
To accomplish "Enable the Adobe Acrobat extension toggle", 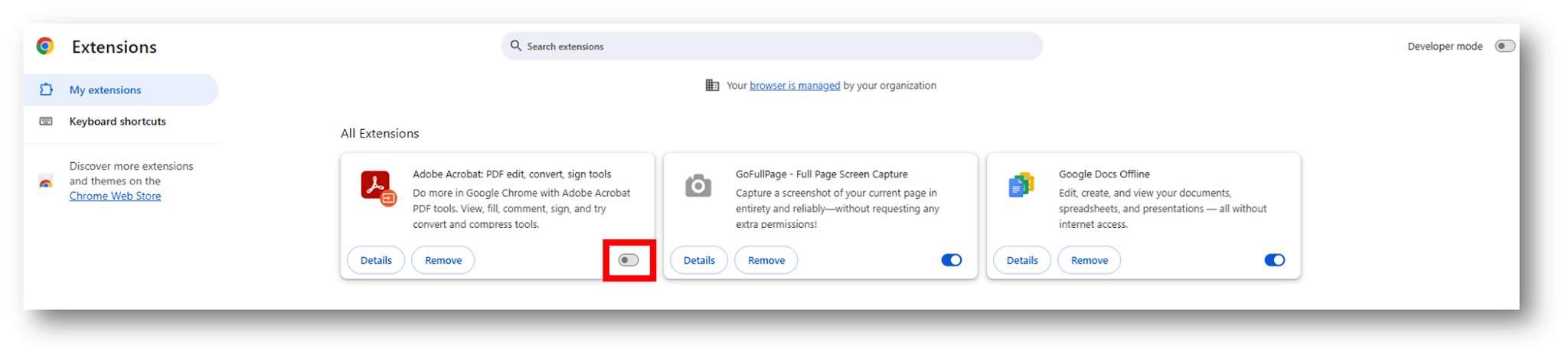I will pos(629,260).
